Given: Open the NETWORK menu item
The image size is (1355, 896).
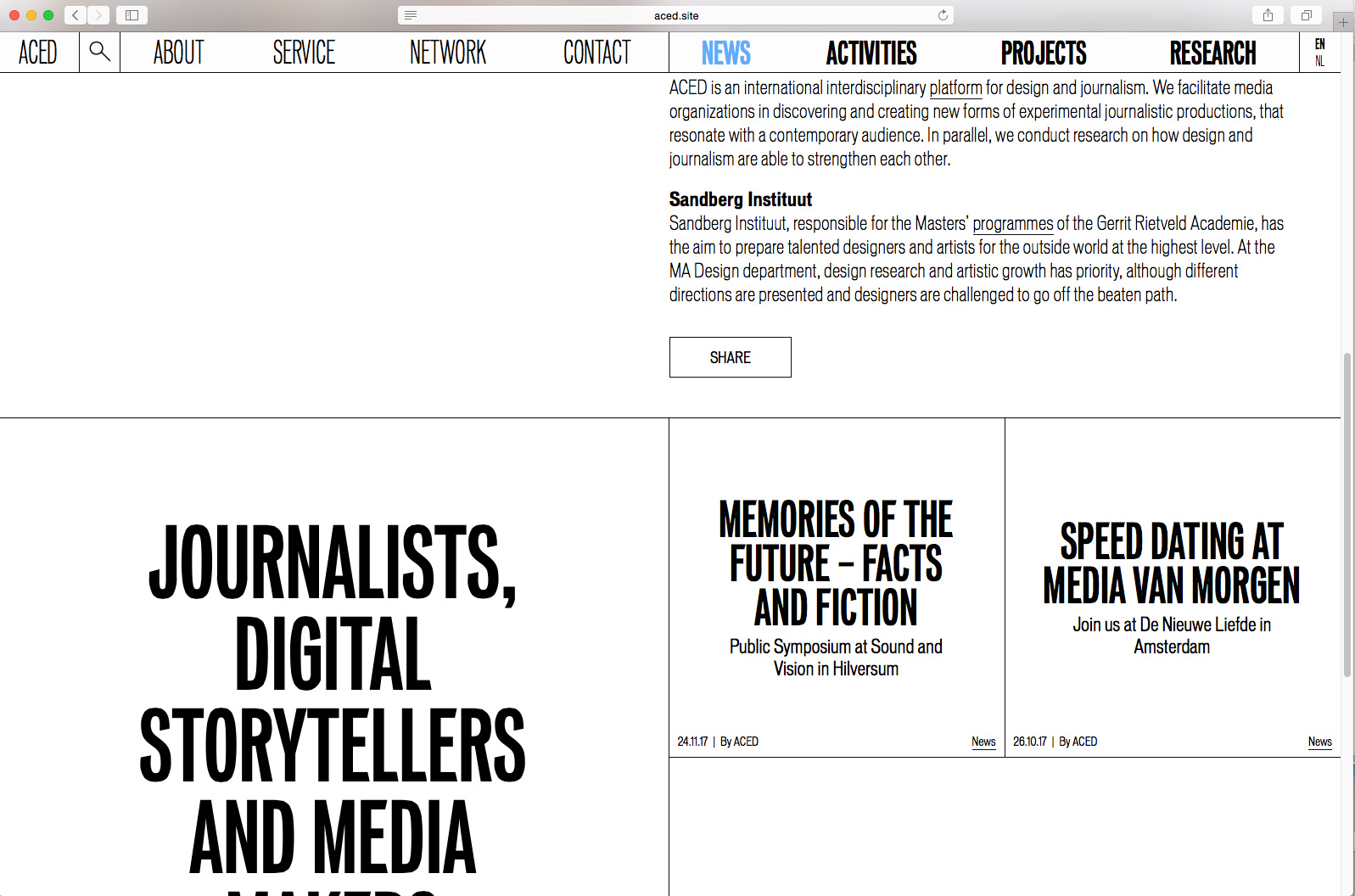Looking at the screenshot, I should pos(448,53).
